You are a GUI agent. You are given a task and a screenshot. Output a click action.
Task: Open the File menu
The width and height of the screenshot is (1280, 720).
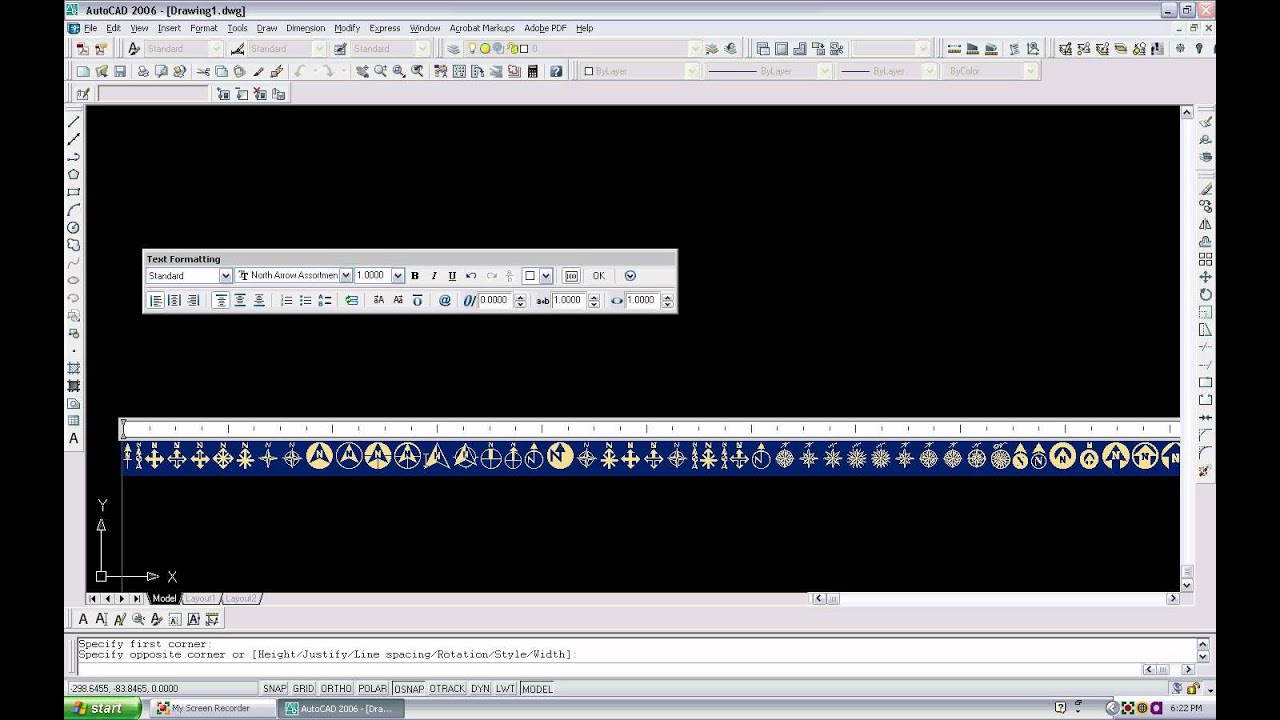(90, 28)
